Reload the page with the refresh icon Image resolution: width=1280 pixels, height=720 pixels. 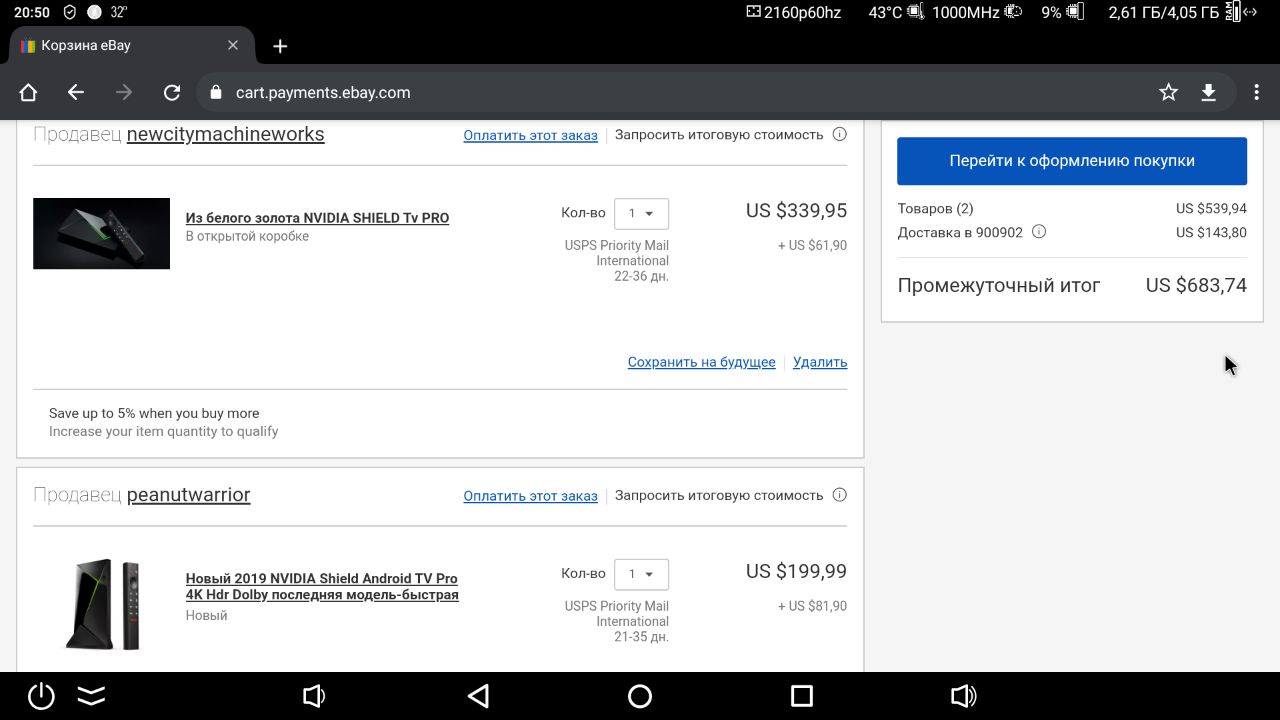tap(172, 92)
